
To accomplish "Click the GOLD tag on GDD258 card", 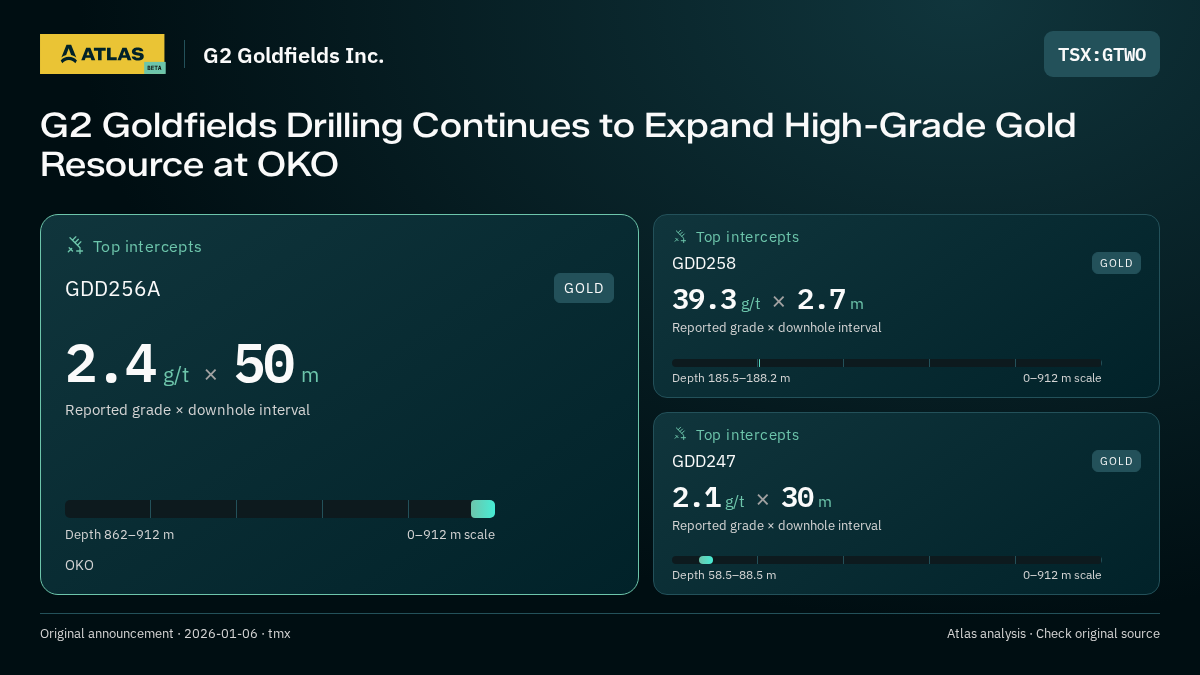I will 1116,263.
